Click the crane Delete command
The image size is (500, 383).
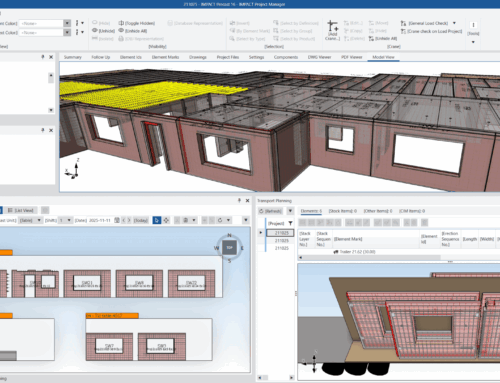(354, 39)
